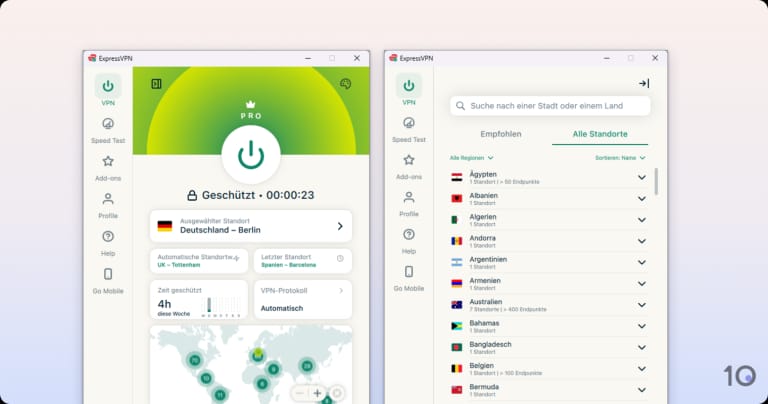Click the sidebar panel toggle icon on green header
This screenshot has height=404, width=768.
point(156,84)
